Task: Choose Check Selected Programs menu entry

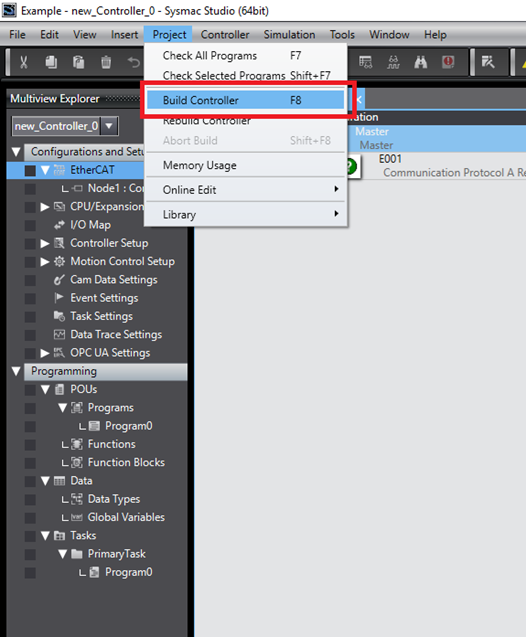Action: tap(246, 76)
